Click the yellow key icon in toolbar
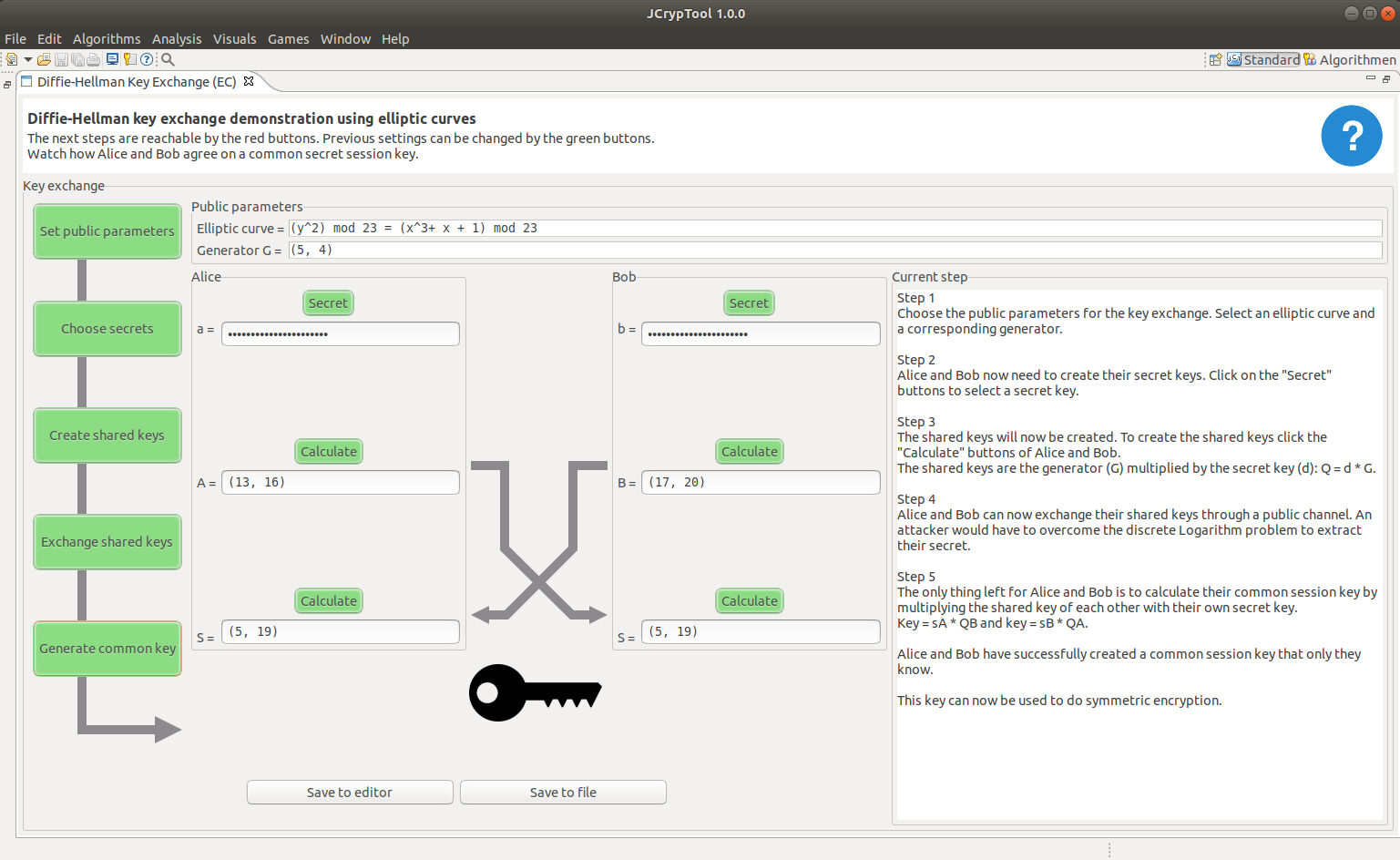The width and height of the screenshot is (1400, 860). coord(129,59)
